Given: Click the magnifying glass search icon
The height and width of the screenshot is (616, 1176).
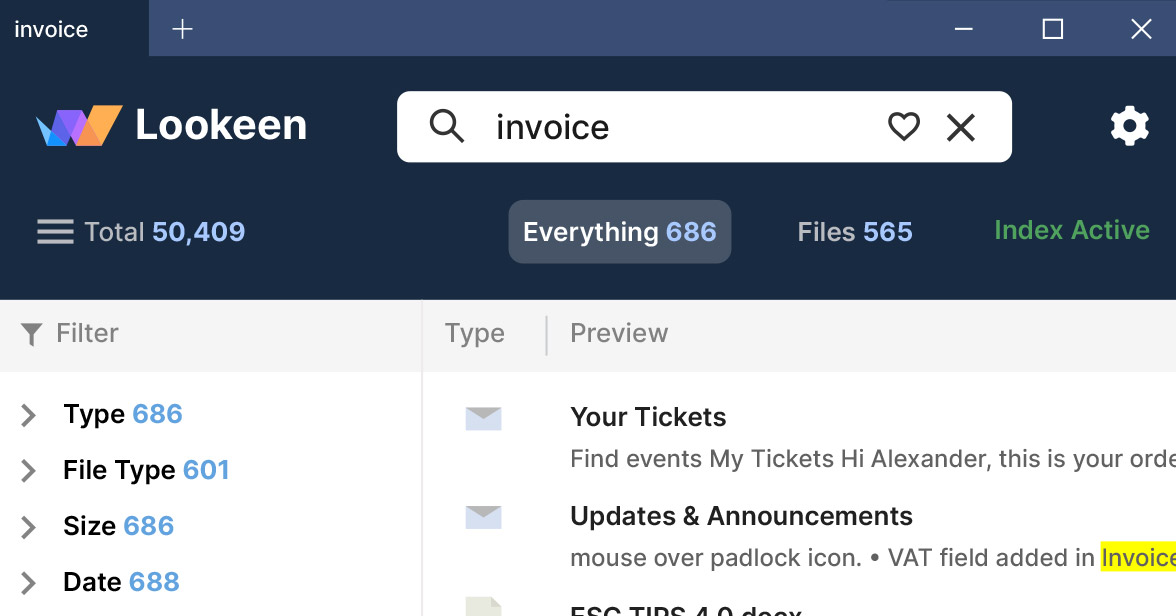Looking at the screenshot, I should [x=447, y=127].
